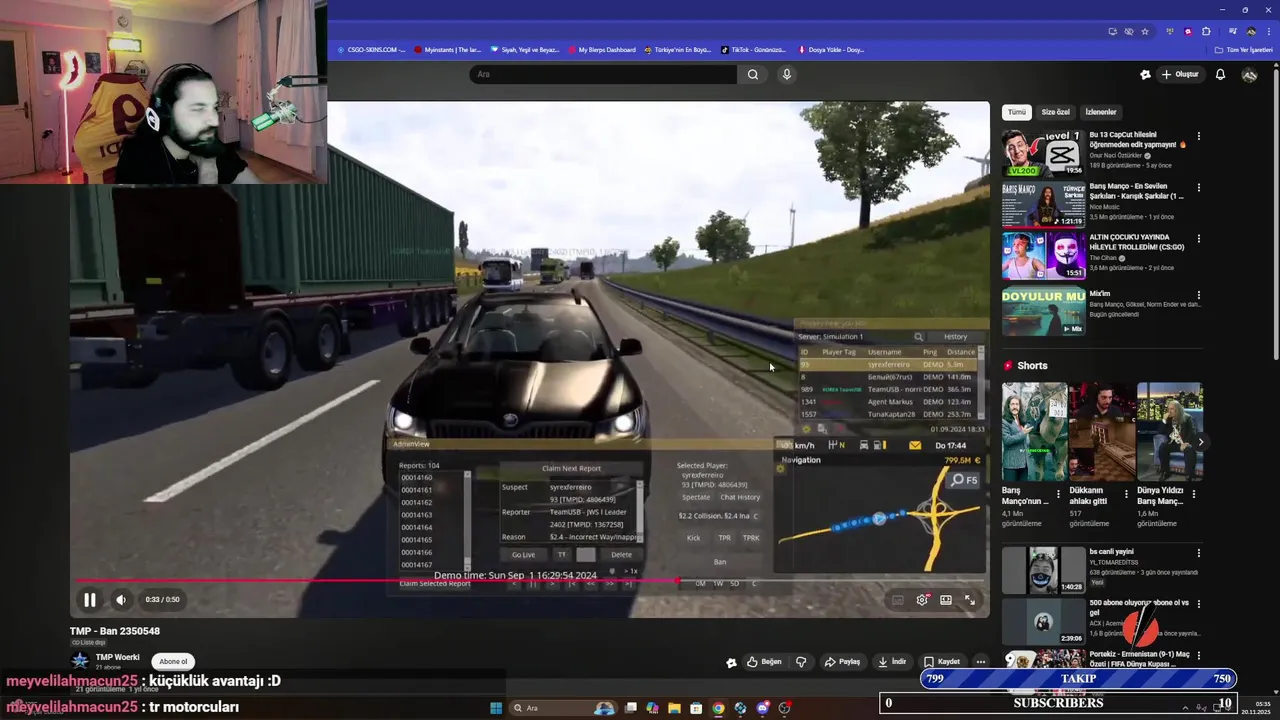The image size is (1280, 720).
Task: Open Barış Manço En Sevilen Şarkıları thumbnail
Action: tap(1043, 204)
